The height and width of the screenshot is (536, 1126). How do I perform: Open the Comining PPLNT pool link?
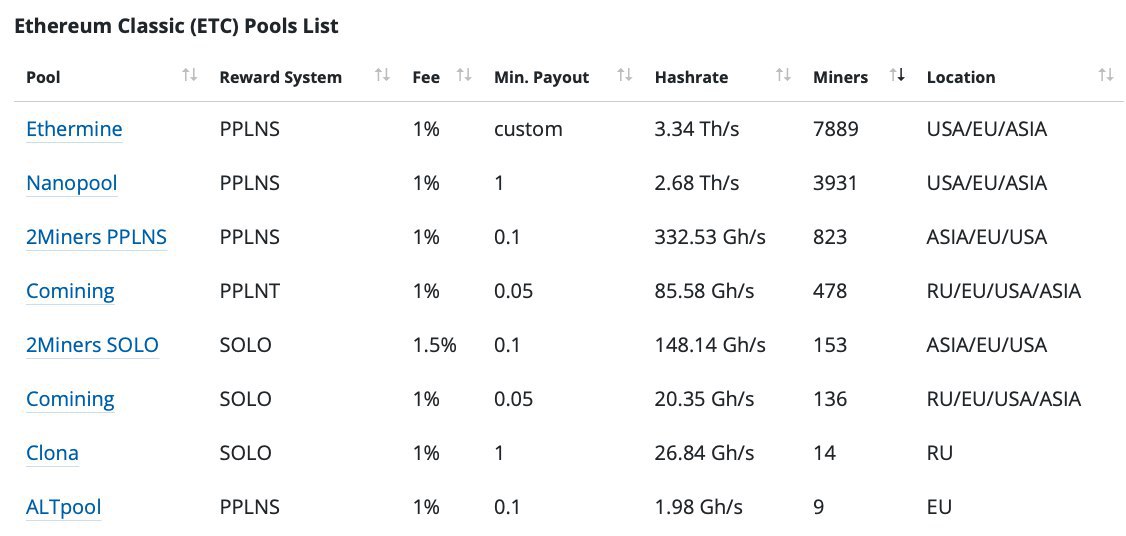70,291
